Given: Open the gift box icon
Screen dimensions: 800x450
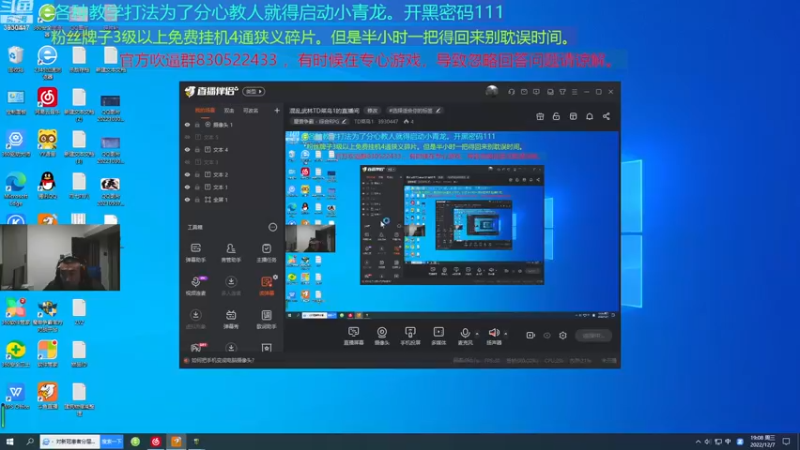Looking at the screenshot, I should pos(540,116).
